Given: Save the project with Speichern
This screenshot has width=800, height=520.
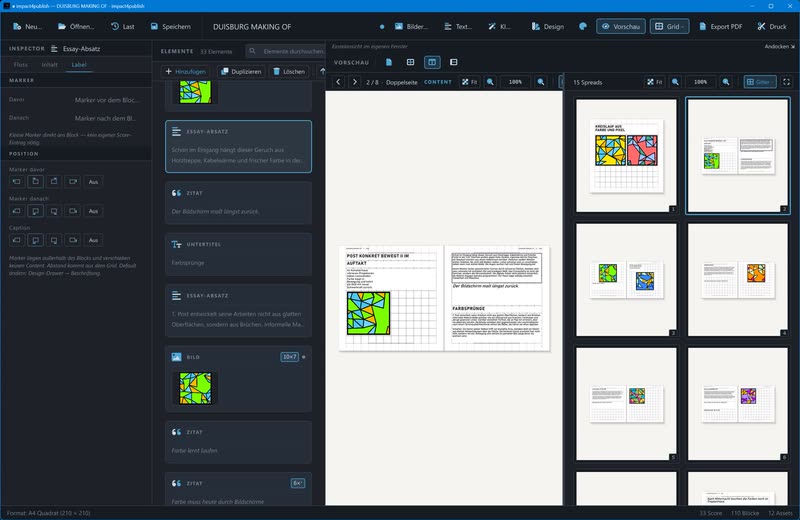Looking at the screenshot, I should point(170,27).
